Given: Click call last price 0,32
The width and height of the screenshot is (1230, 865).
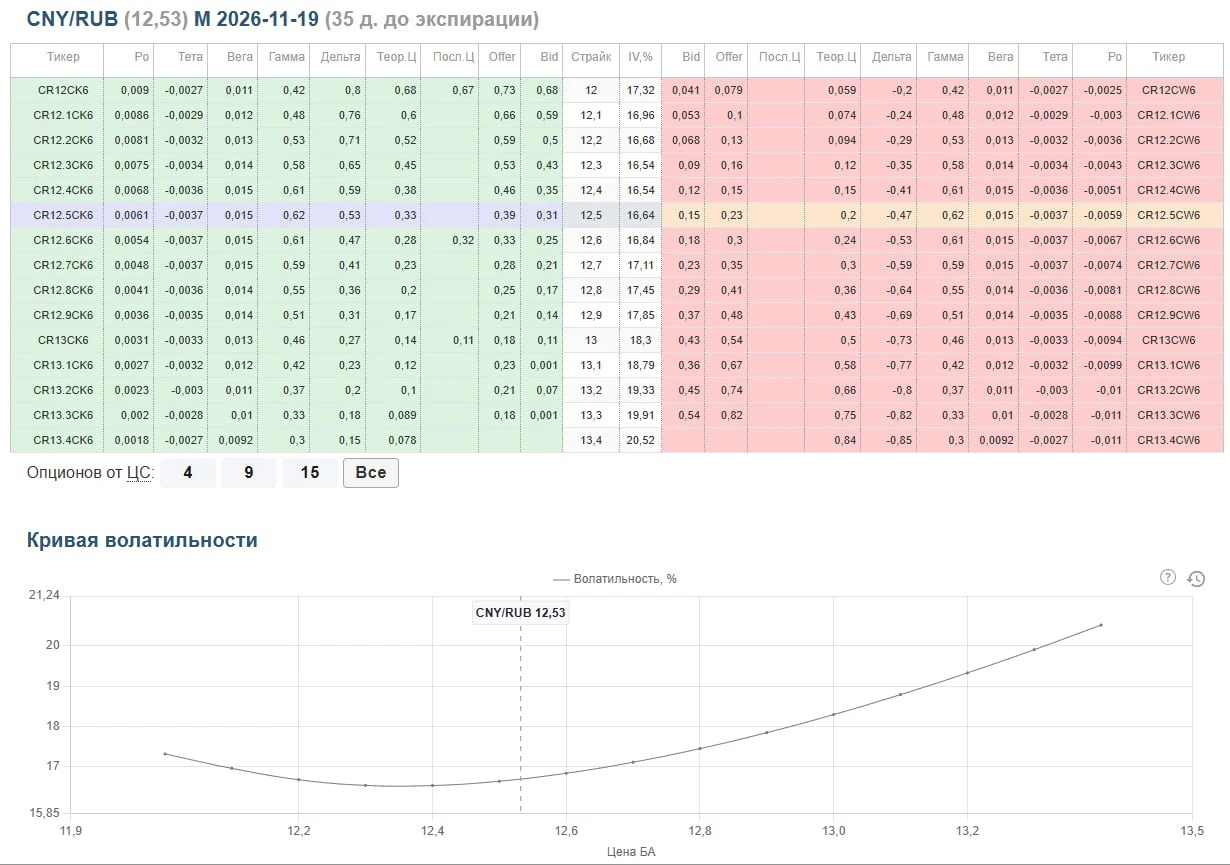Looking at the screenshot, I should (462, 240).
